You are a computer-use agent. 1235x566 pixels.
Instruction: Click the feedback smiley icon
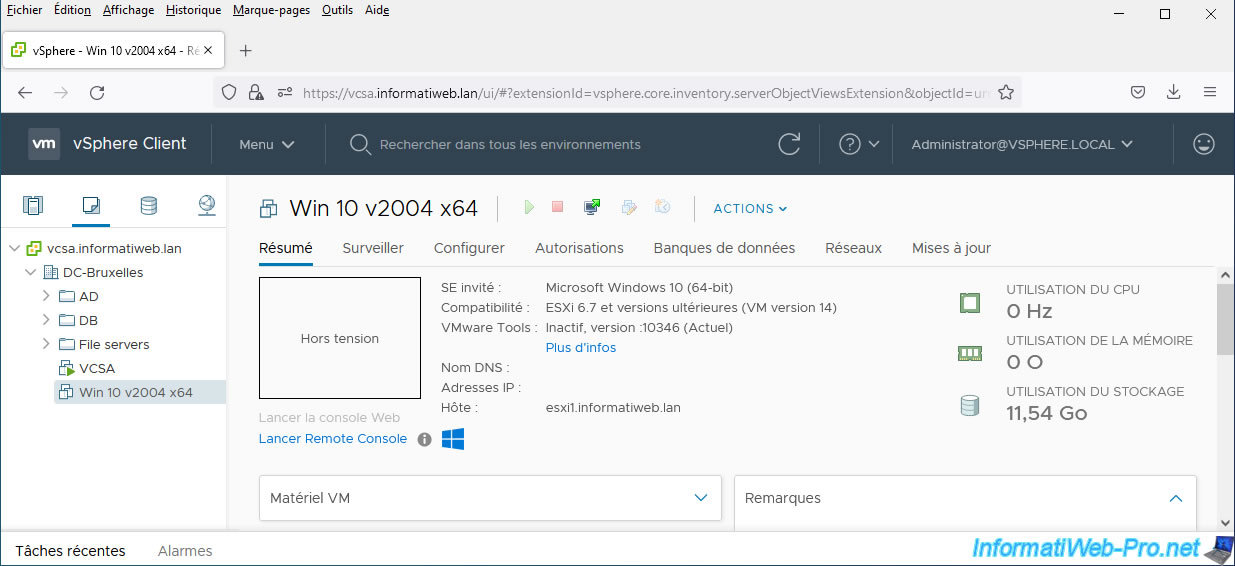coord(1204,144)
